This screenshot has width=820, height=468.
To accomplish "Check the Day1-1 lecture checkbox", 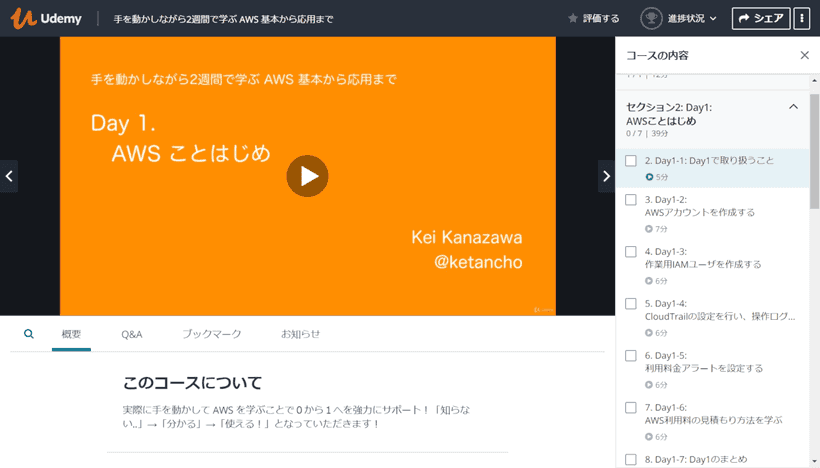I will (631, 161).
